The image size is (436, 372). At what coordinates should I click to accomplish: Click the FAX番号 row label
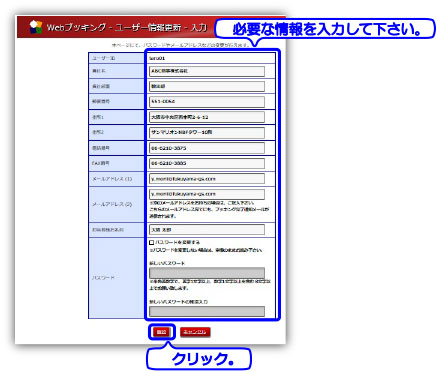(101, 163)
